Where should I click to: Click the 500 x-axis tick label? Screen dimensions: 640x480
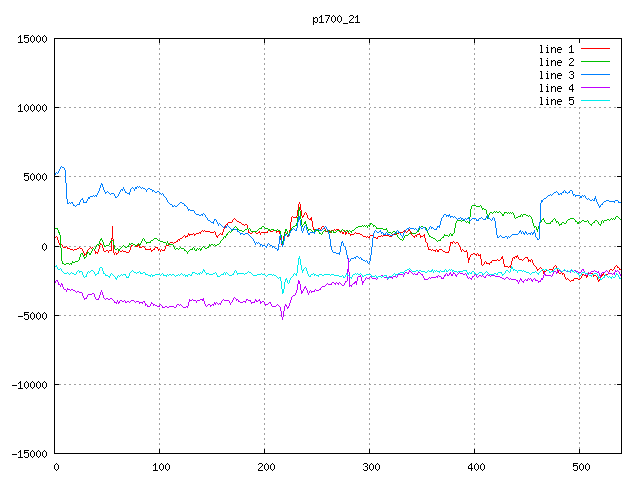tap(580, 466)
